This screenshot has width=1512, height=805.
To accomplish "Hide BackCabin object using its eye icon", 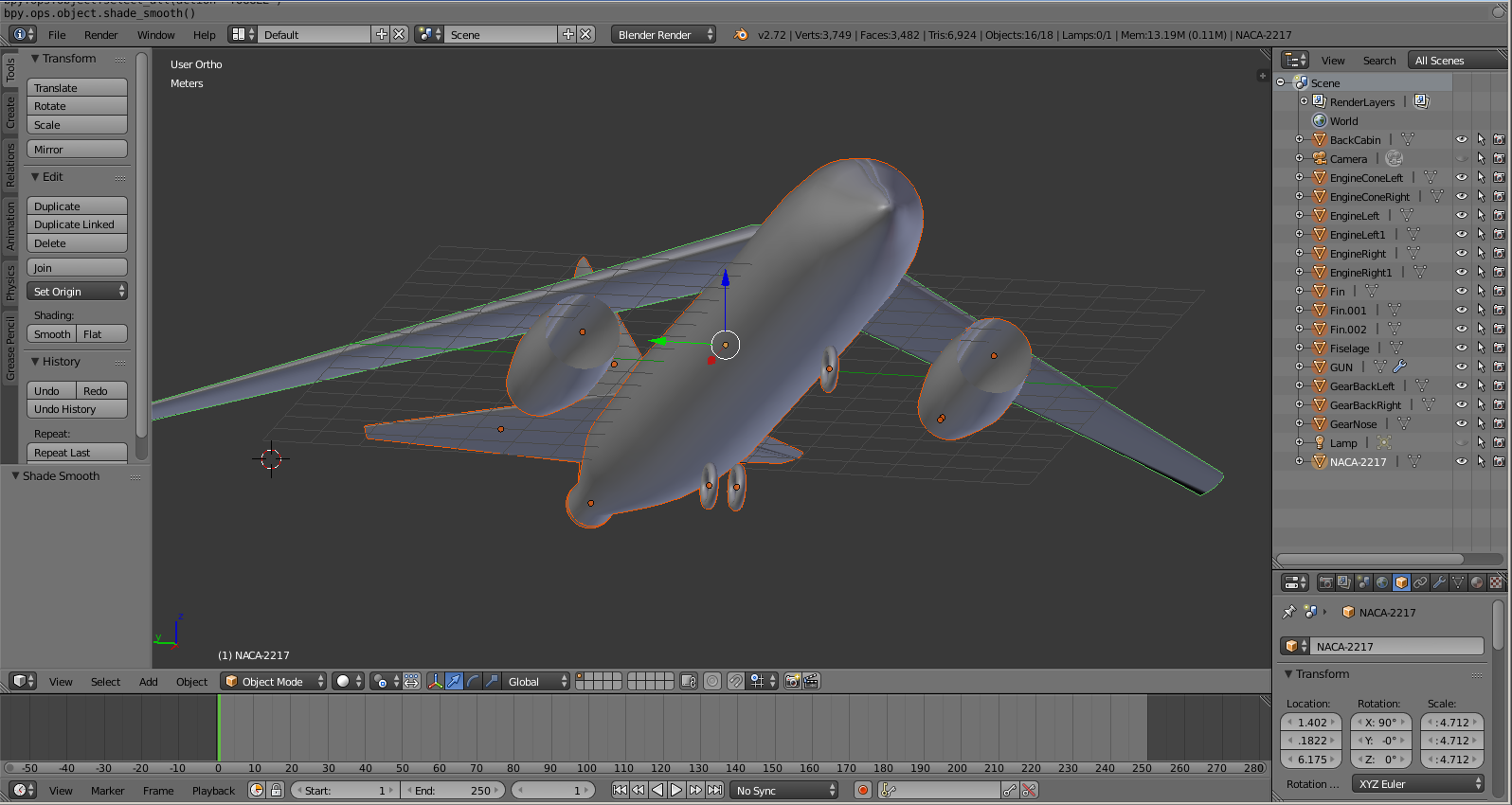I will coord(1462,139).
